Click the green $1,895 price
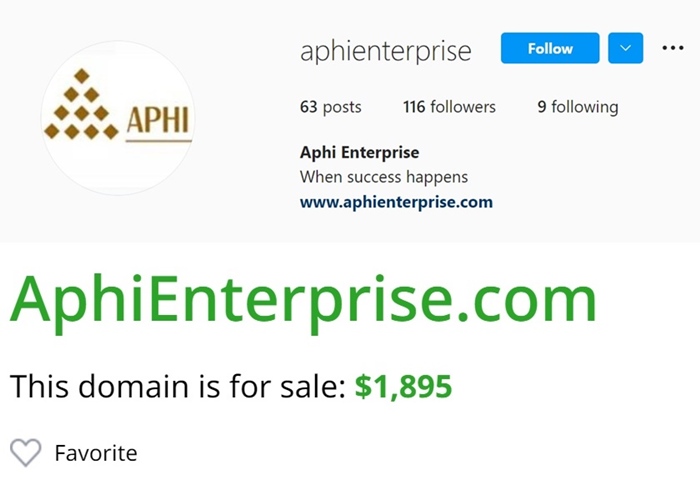 coord(403,385)
